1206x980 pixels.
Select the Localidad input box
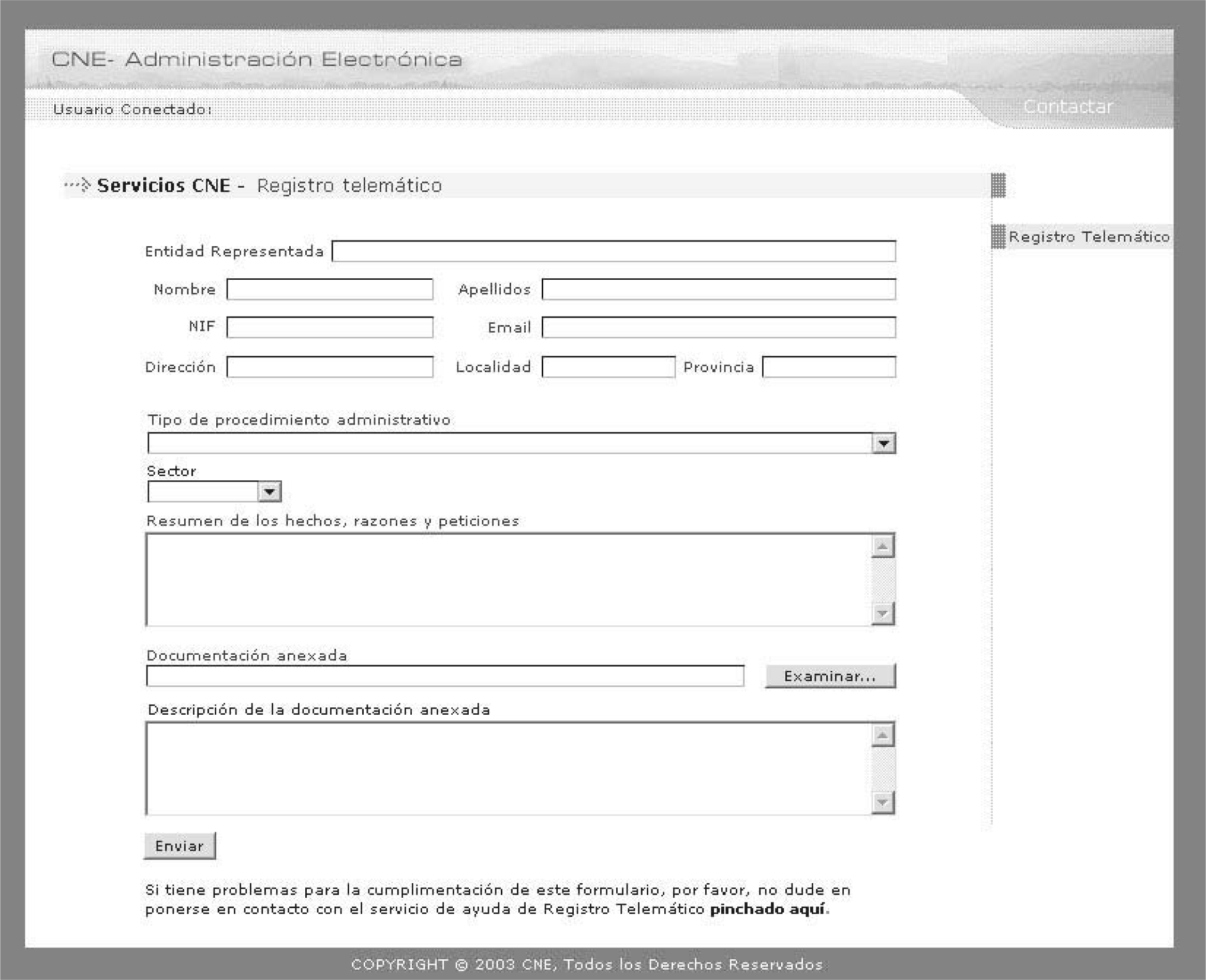click(x=608, y=366)
